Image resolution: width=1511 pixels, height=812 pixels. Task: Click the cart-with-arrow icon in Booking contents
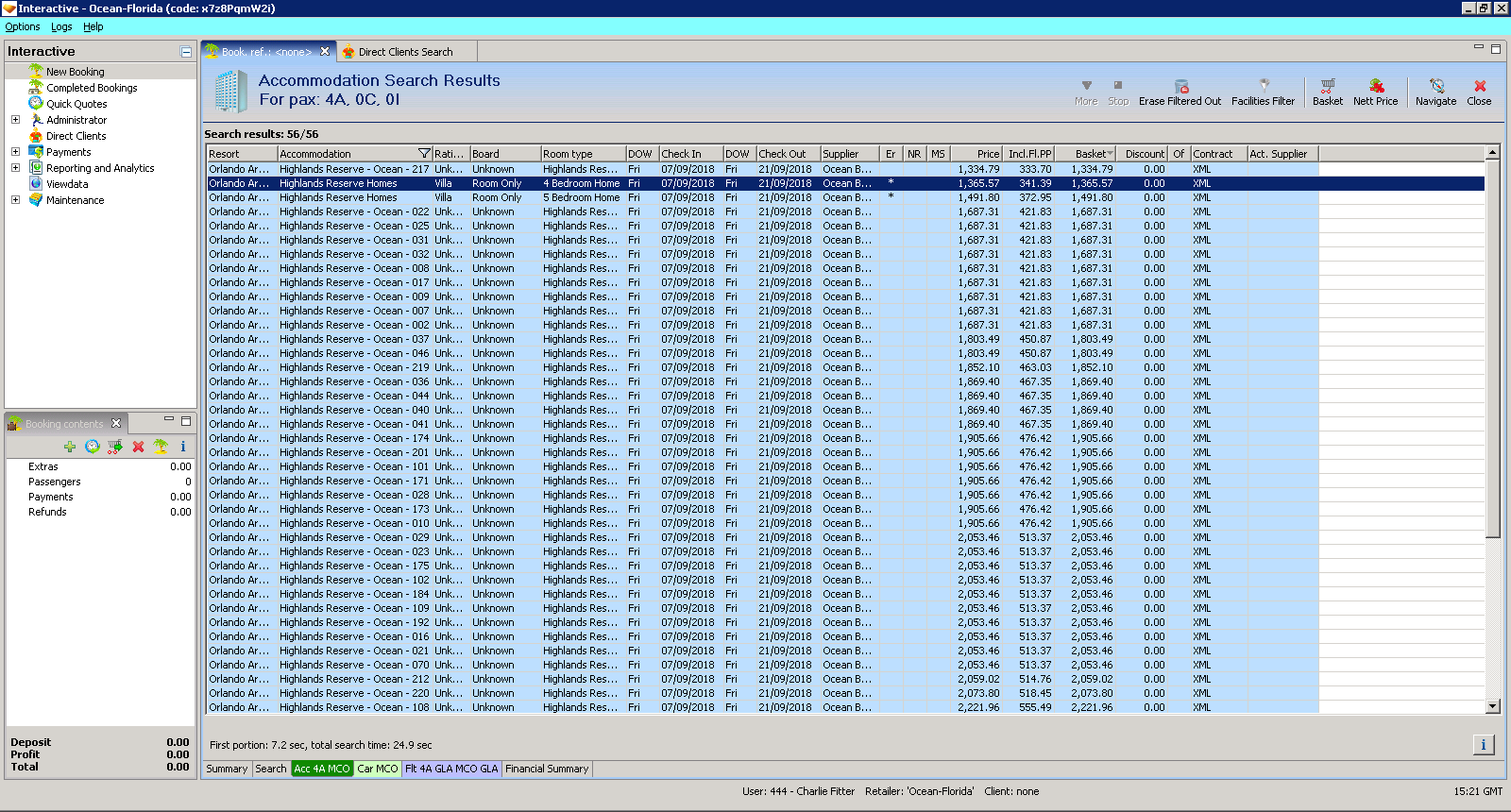point(115,447)
